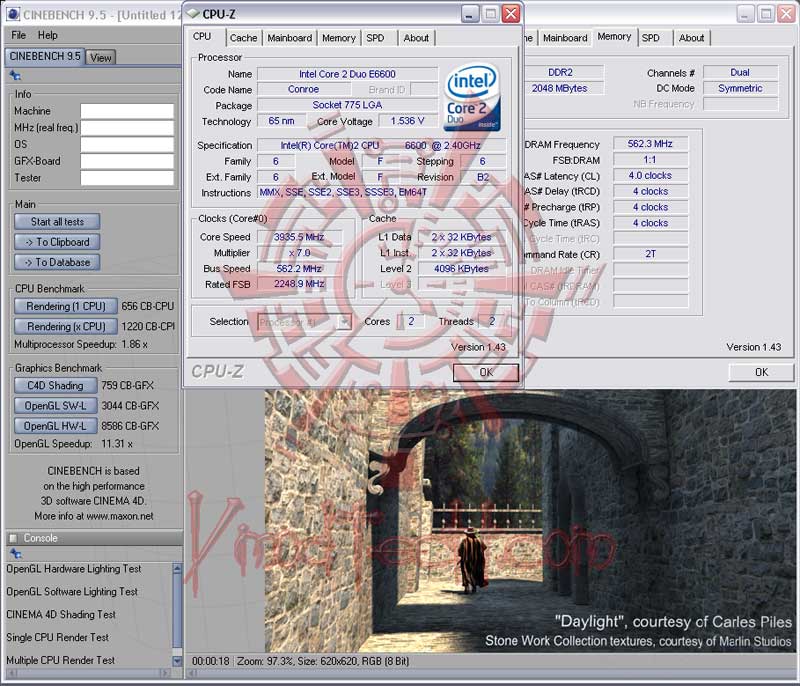Image resolution: width=800 pixels, height=686 pixels.
Task: Click Start all tests button
Action: coord(57,221)
